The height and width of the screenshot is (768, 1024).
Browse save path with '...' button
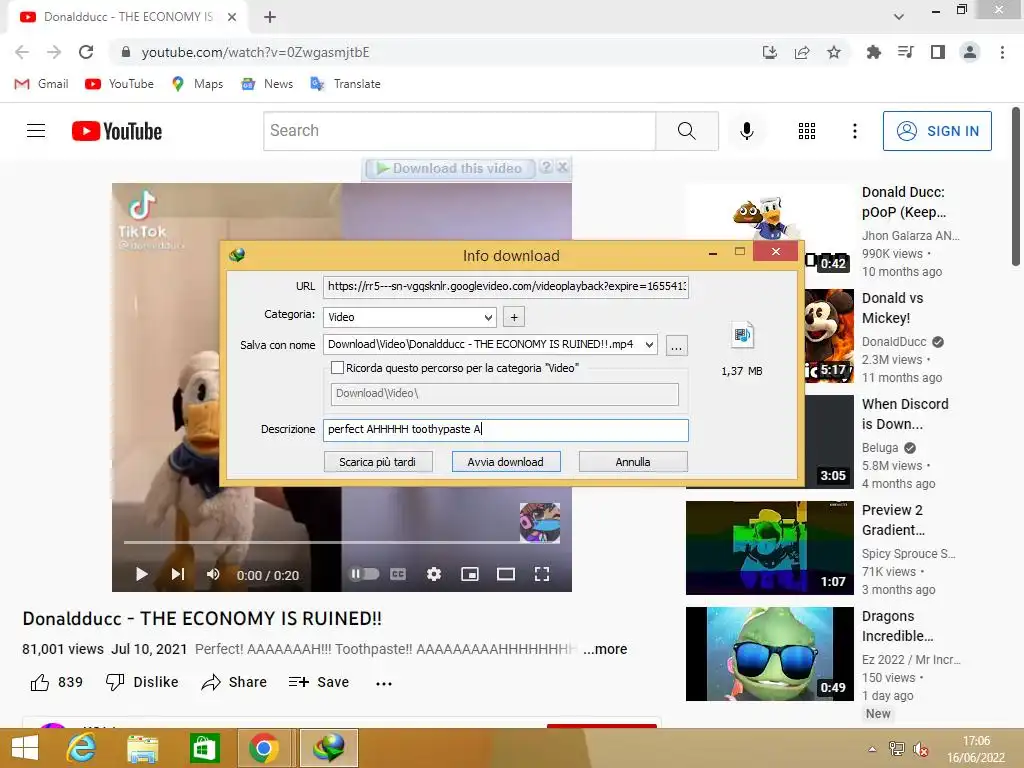pos(677,345)
